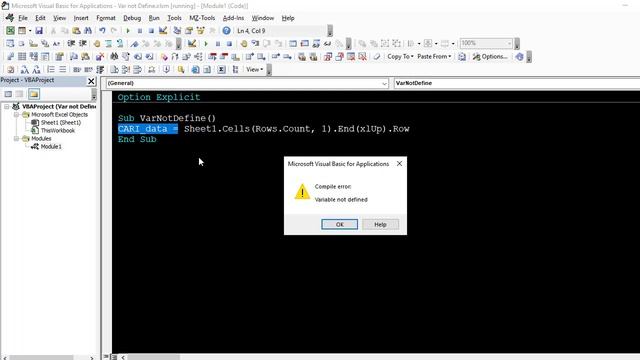Click OK in the compile error dialog
640x360 pixels.
(x=339, y=224)
